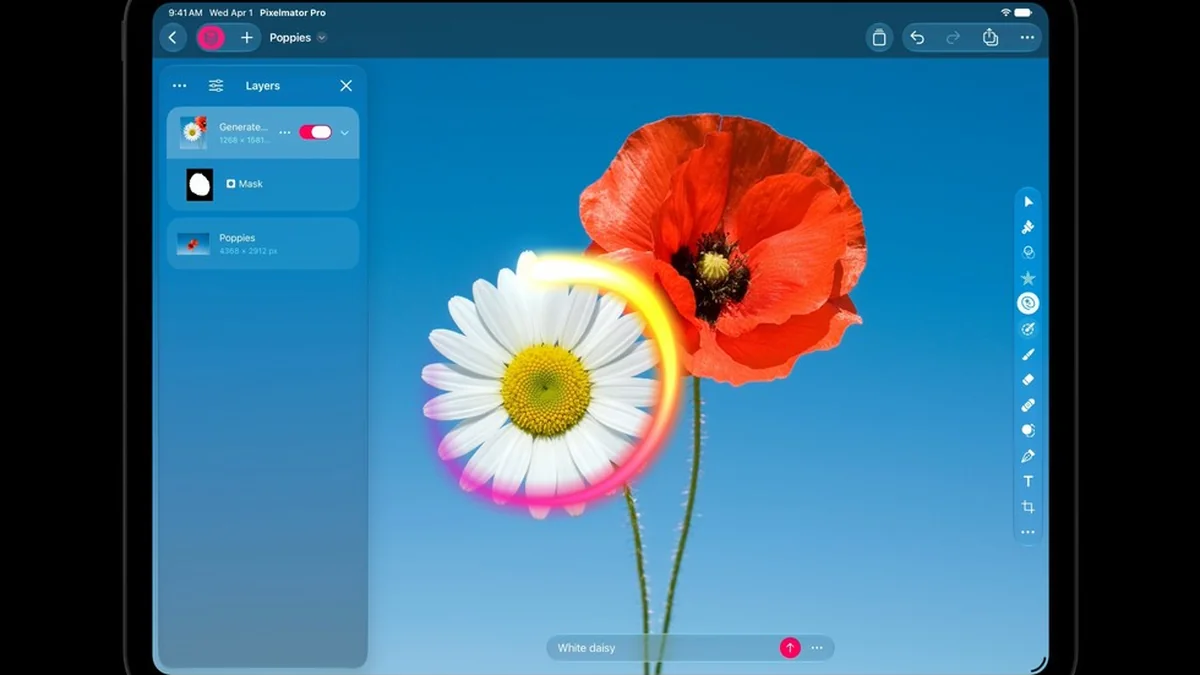Open layer filter sliders icon in Layers panel
Screen dimensions: 1200x675
(216, 86)
